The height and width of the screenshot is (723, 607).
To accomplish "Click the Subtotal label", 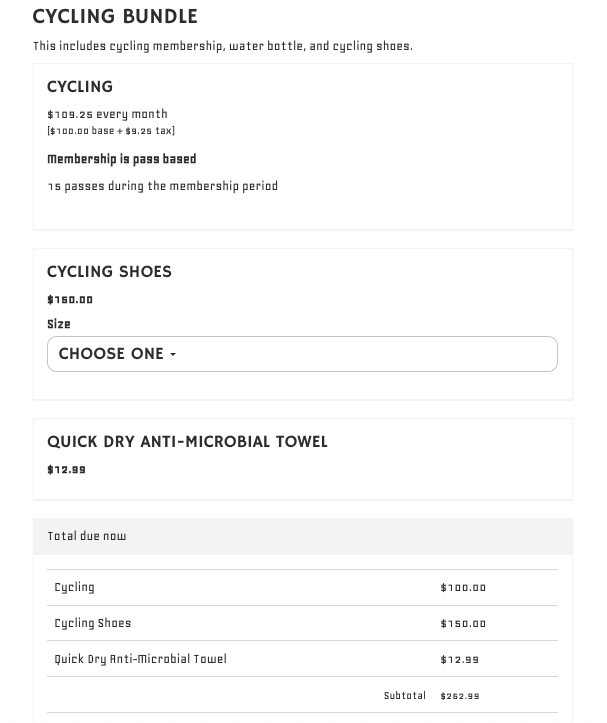I will (404, 696).
